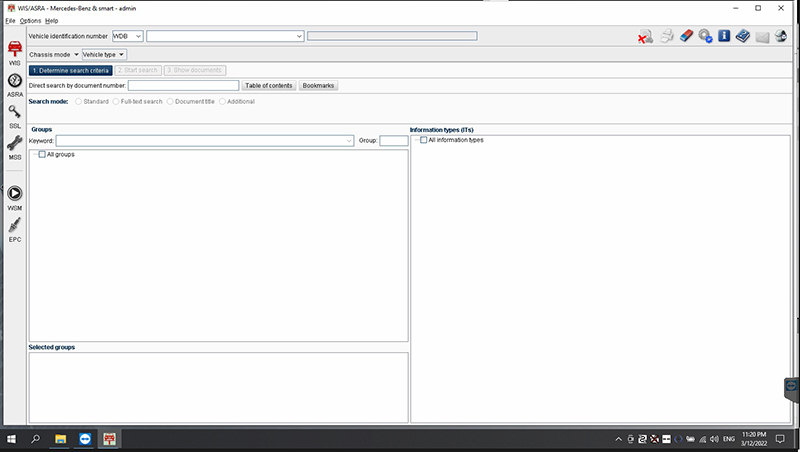Open the WIS module in the sidebar
Image resolution: width=800 pixels, height=452 pixels.
pyautogui.click(x=15, y=53)
